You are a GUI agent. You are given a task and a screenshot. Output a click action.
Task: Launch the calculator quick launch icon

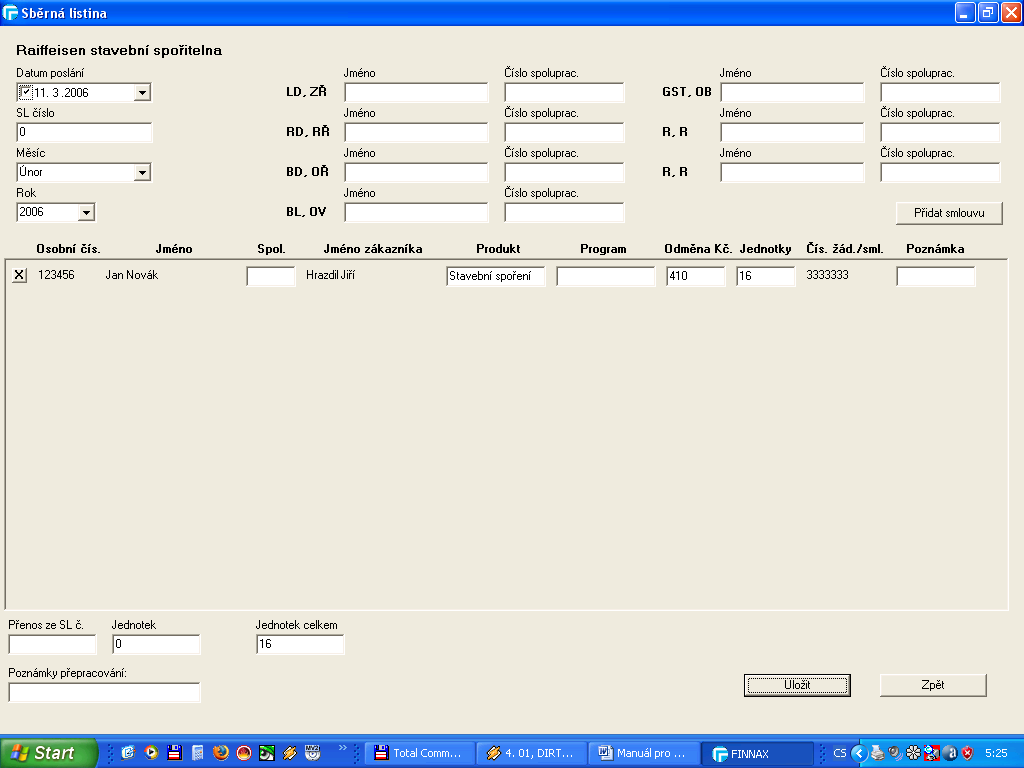[197, 753]
